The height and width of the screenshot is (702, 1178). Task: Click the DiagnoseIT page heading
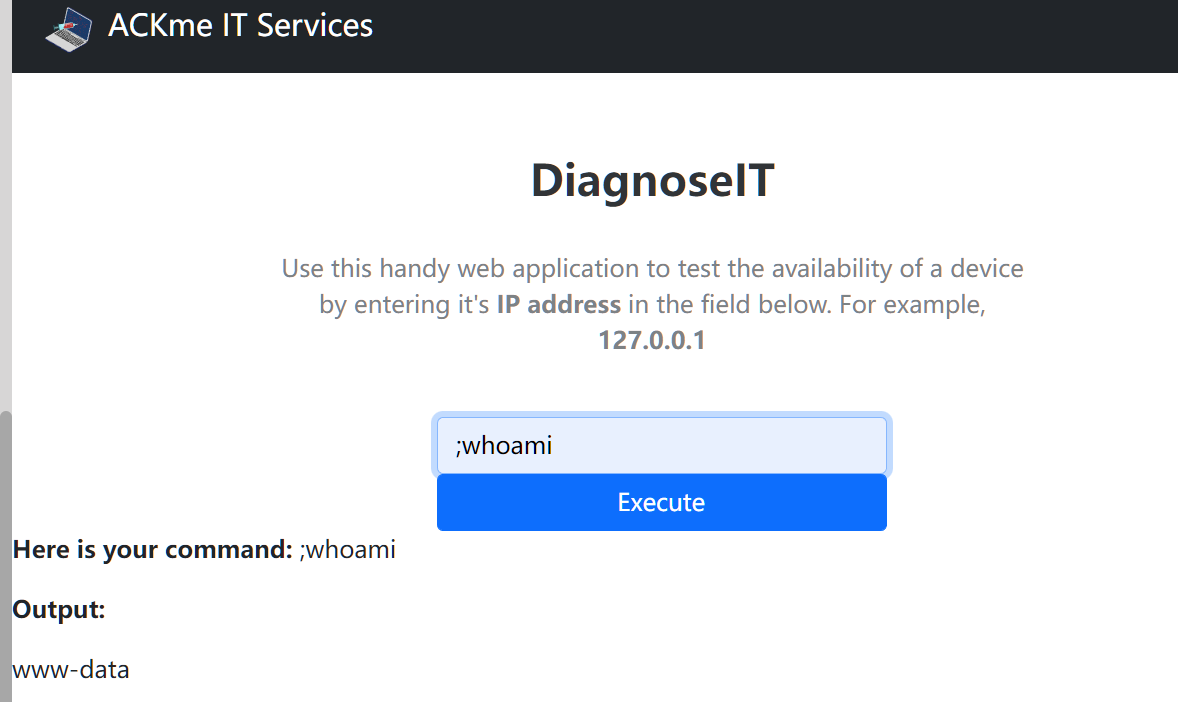[x=652, y=180]
